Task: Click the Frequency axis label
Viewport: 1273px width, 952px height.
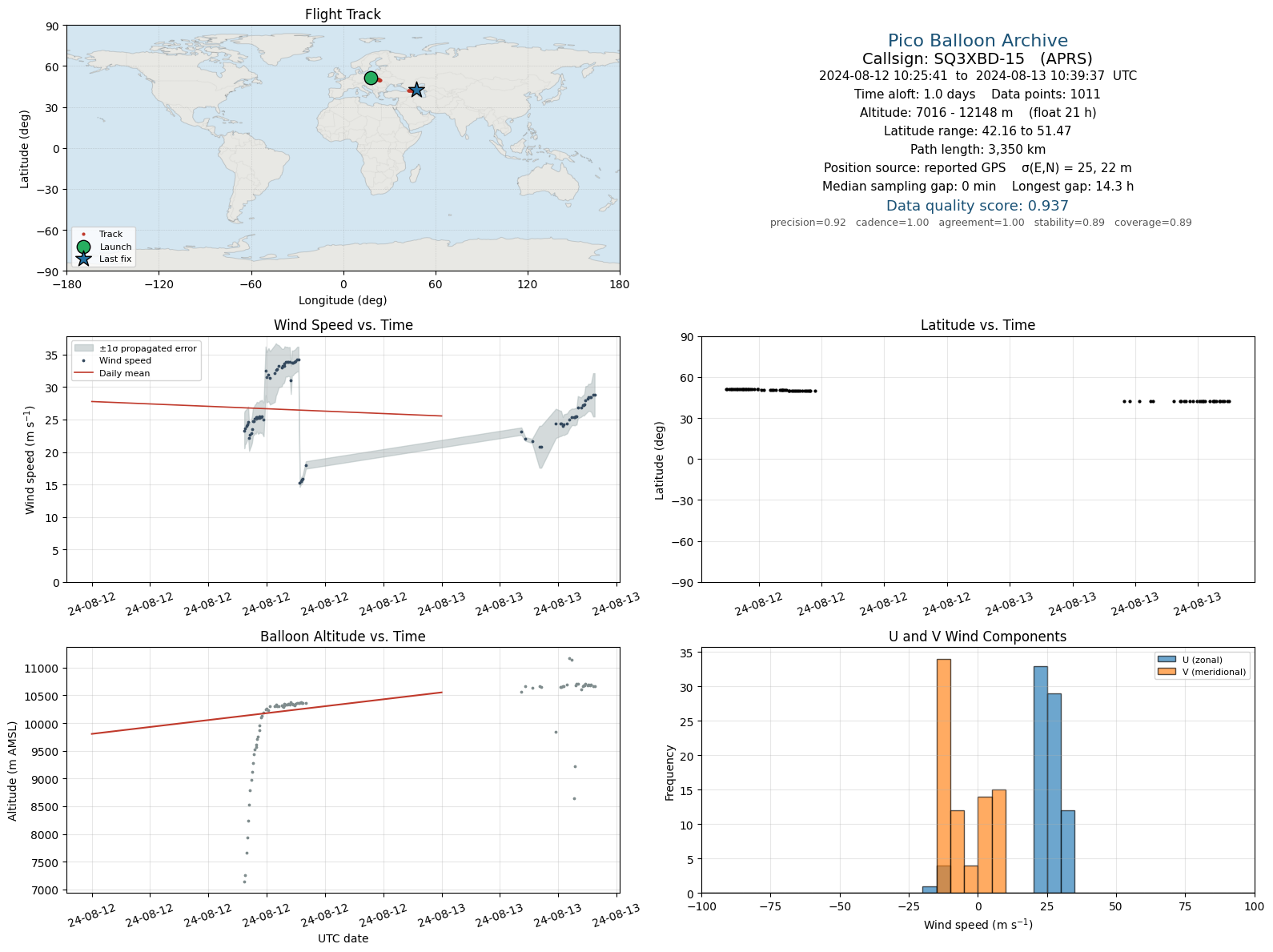Action: (670, 773)
